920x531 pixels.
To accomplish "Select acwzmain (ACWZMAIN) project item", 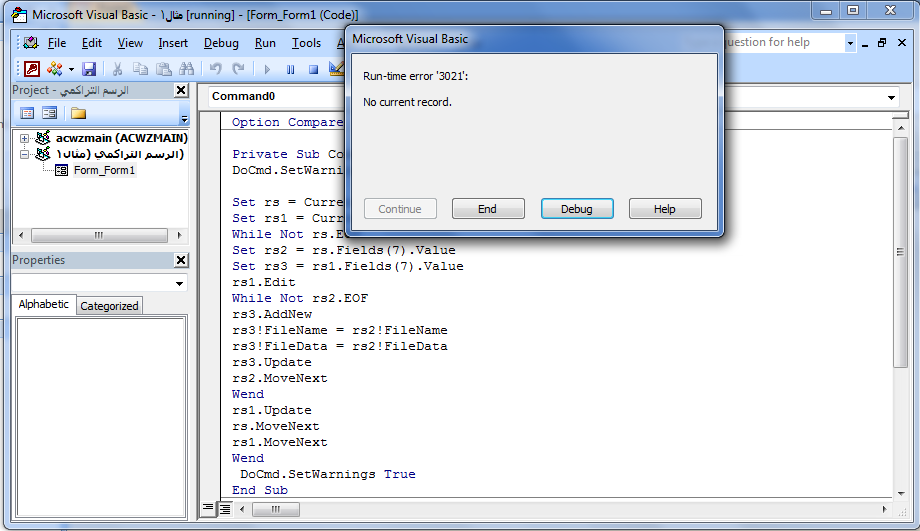I will pos(121,138).
